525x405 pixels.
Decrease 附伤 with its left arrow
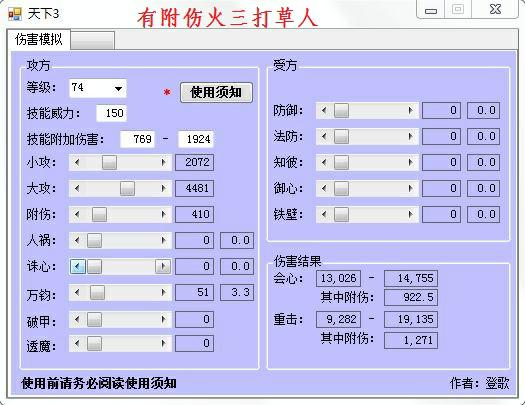77,215
